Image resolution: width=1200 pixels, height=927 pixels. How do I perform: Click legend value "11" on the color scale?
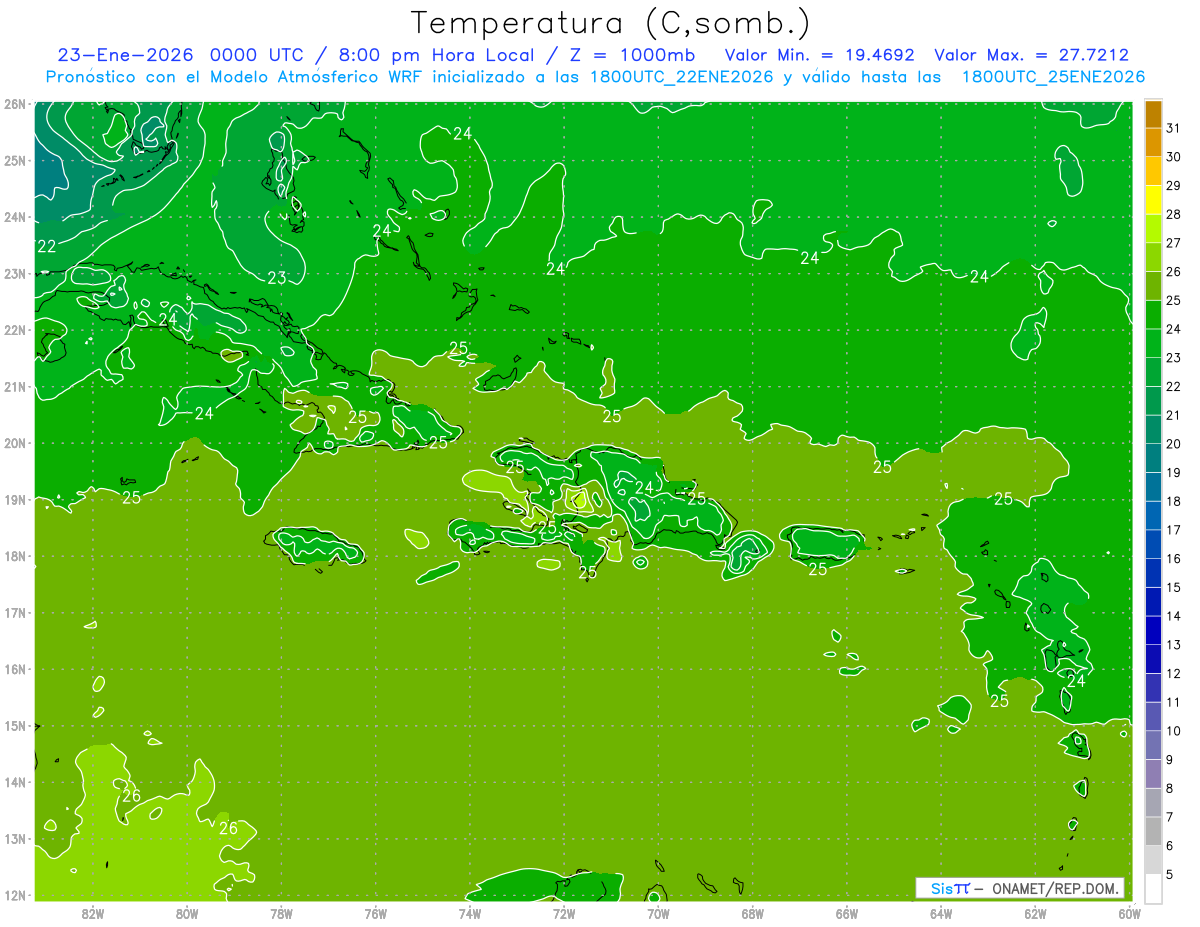point(1174,702)
